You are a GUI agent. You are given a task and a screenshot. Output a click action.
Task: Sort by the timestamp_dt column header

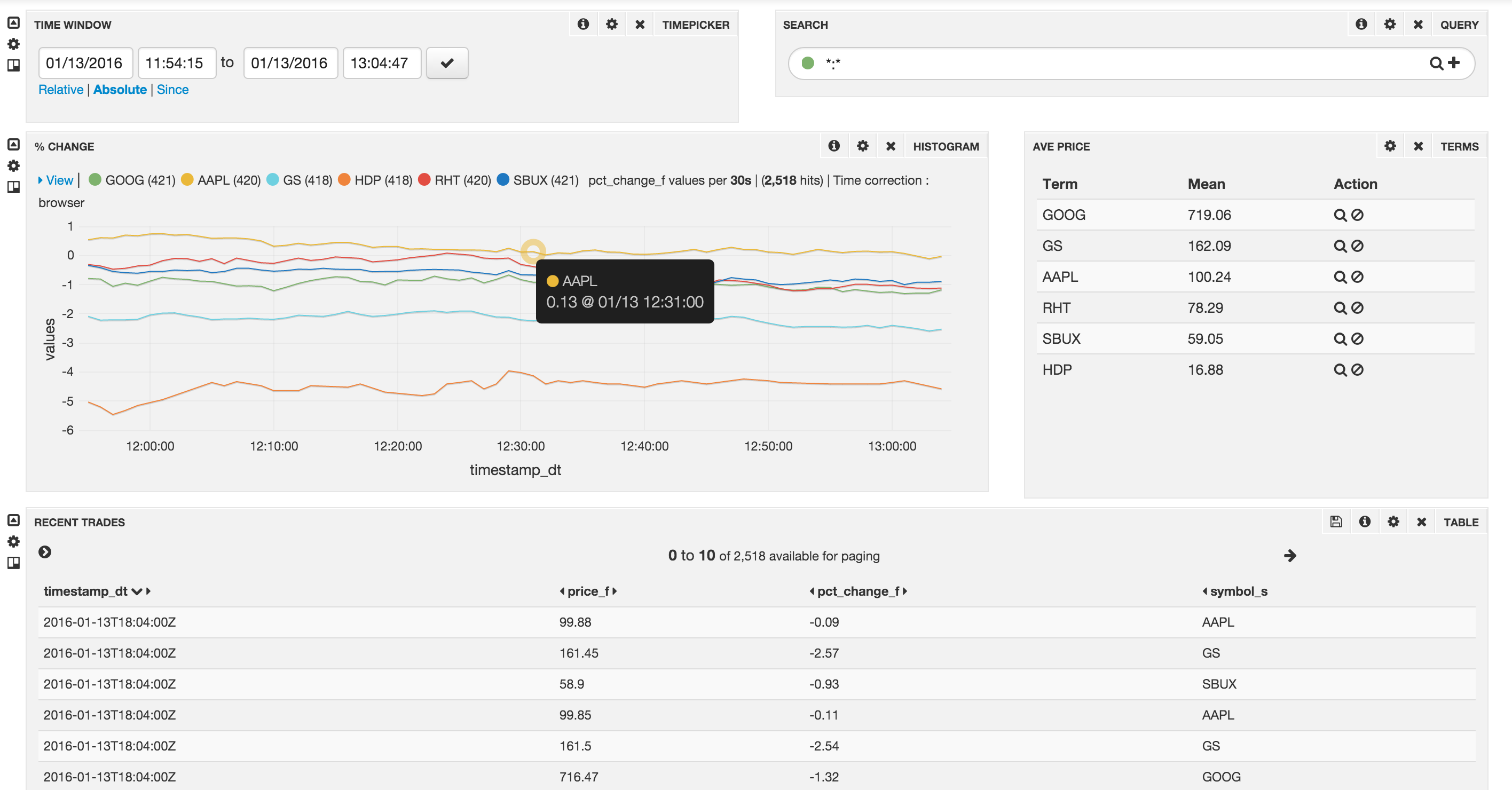86,591
